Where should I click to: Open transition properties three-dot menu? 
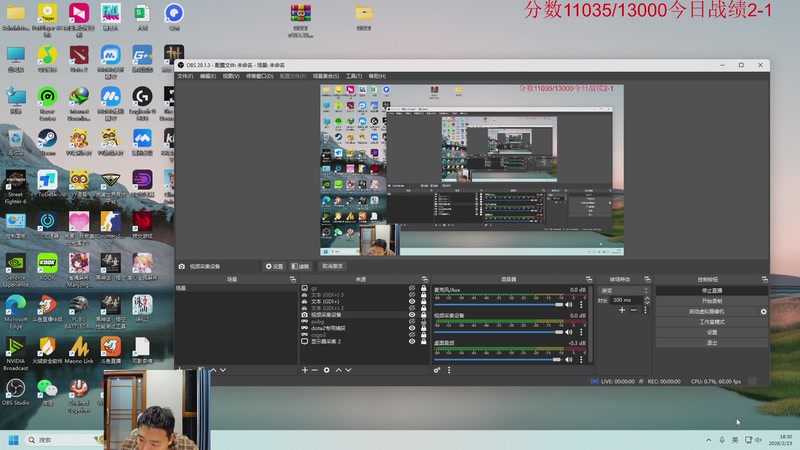645,310
